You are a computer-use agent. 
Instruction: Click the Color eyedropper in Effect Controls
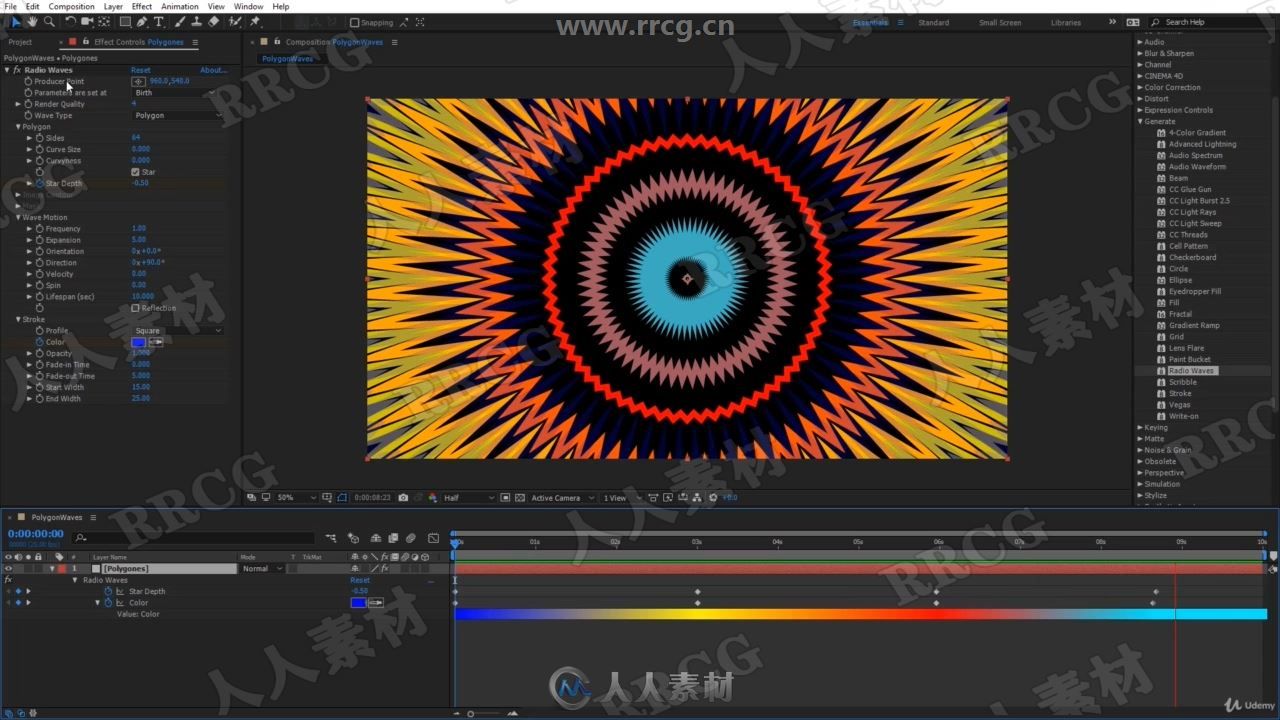point(156,342)
